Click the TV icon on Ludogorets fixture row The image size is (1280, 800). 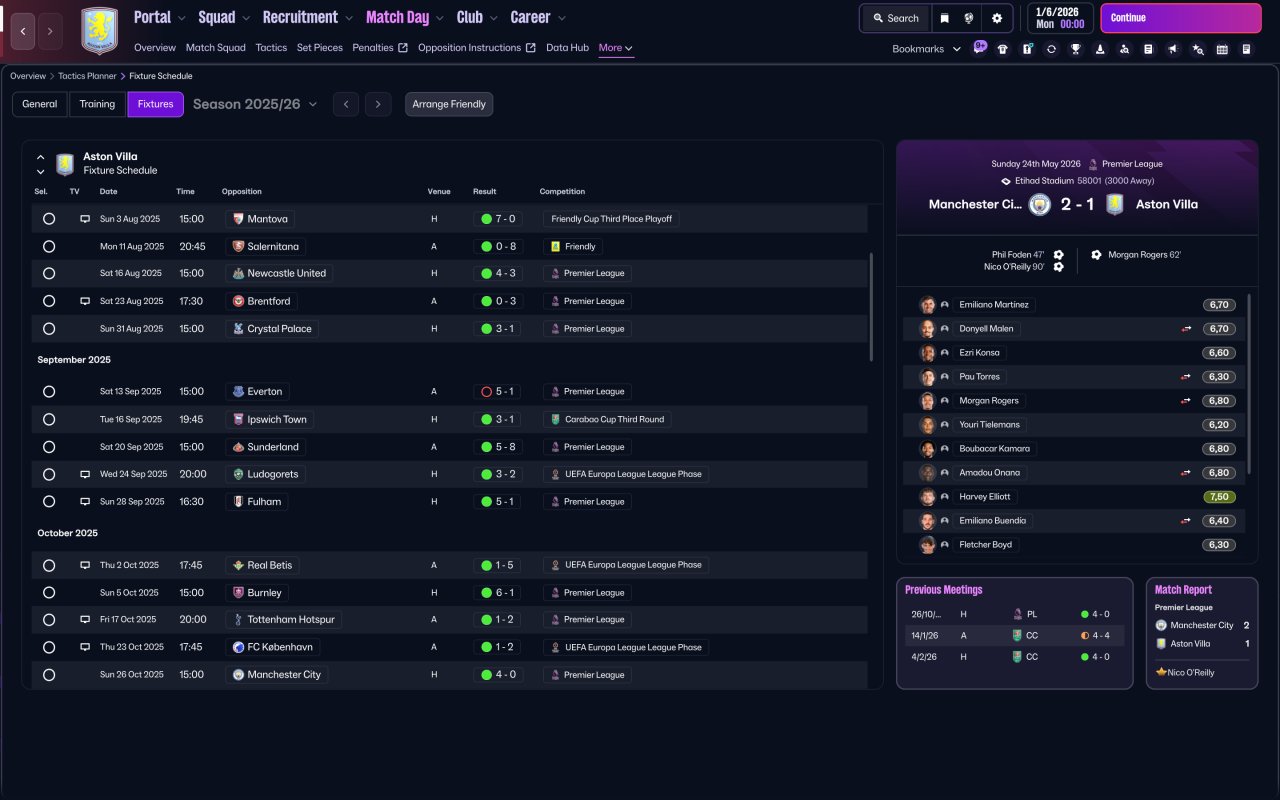coord(85,474)
